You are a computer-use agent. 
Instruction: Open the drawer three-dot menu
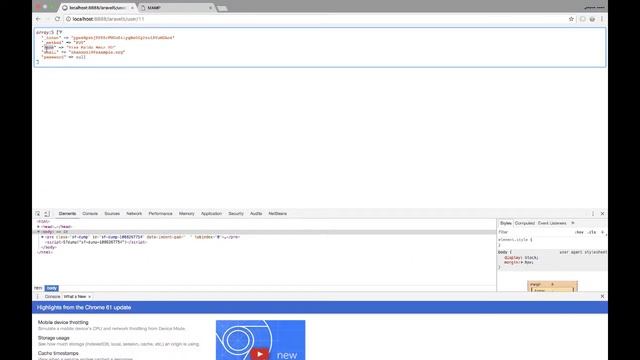[x=38, y=297]
